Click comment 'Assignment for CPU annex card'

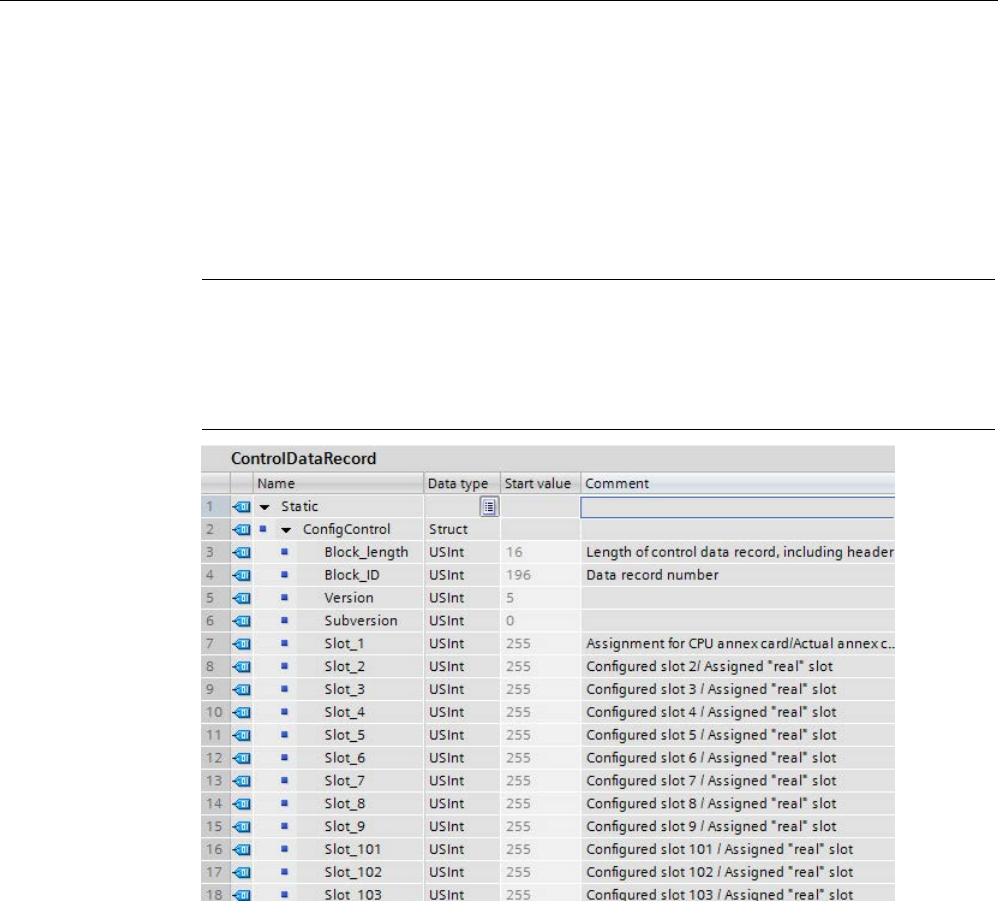740,644
